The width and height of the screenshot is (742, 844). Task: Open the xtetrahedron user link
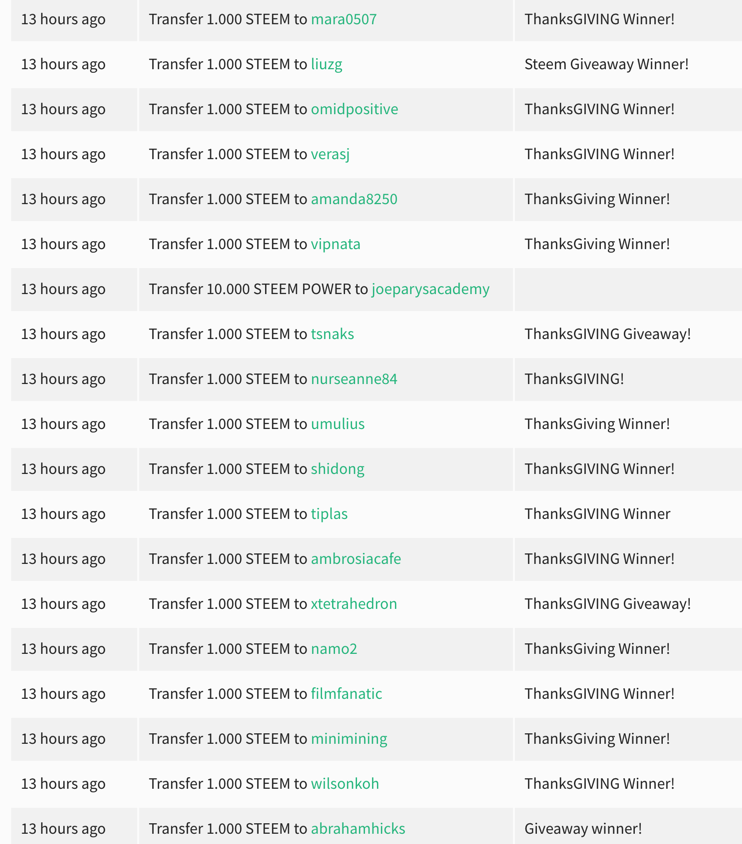354,604
